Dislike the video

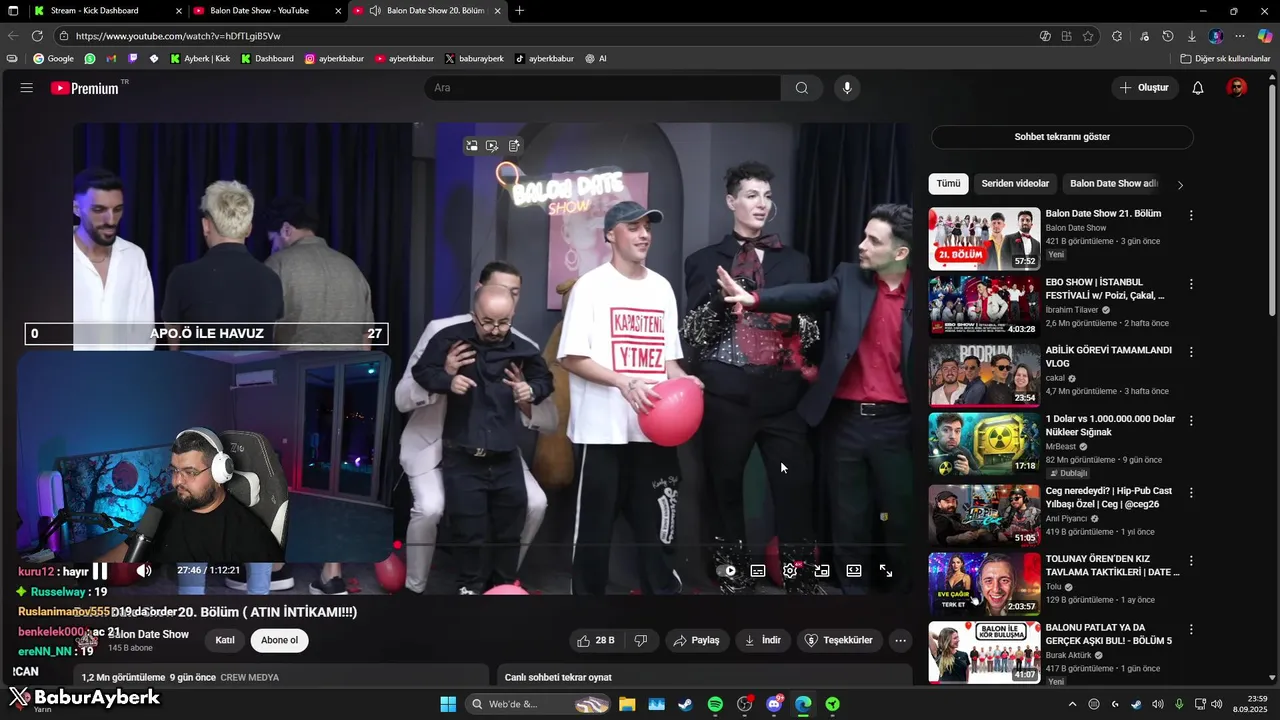(641, 640)
